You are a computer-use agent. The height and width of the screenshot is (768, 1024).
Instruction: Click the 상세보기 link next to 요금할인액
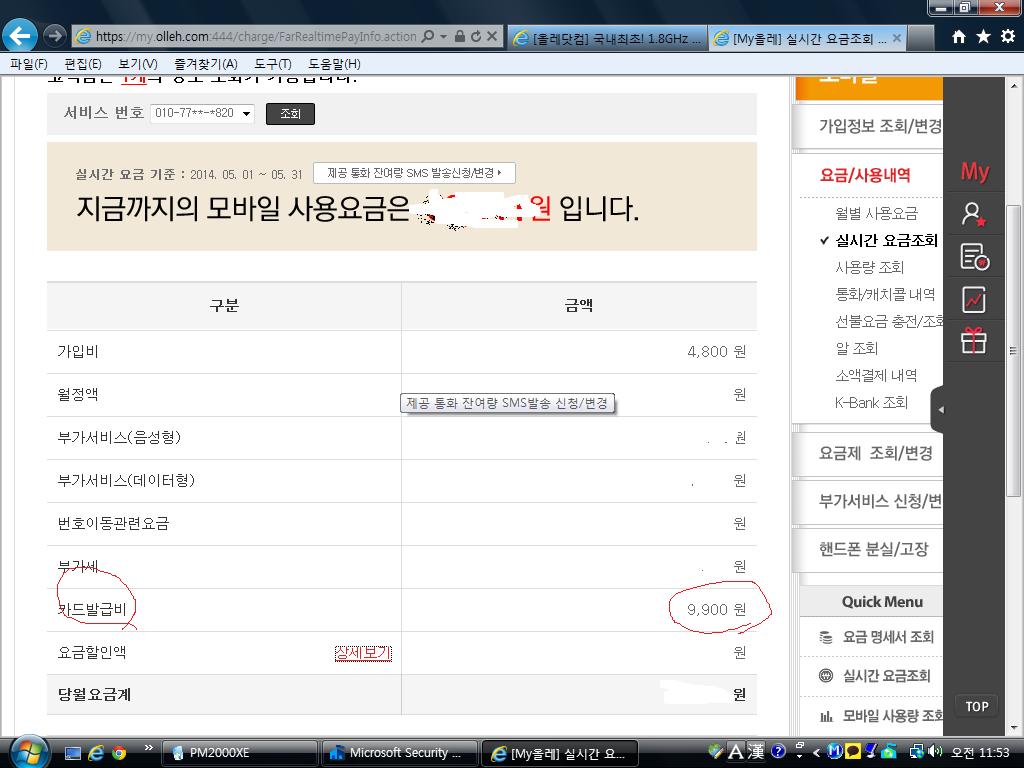coord(362,653)
